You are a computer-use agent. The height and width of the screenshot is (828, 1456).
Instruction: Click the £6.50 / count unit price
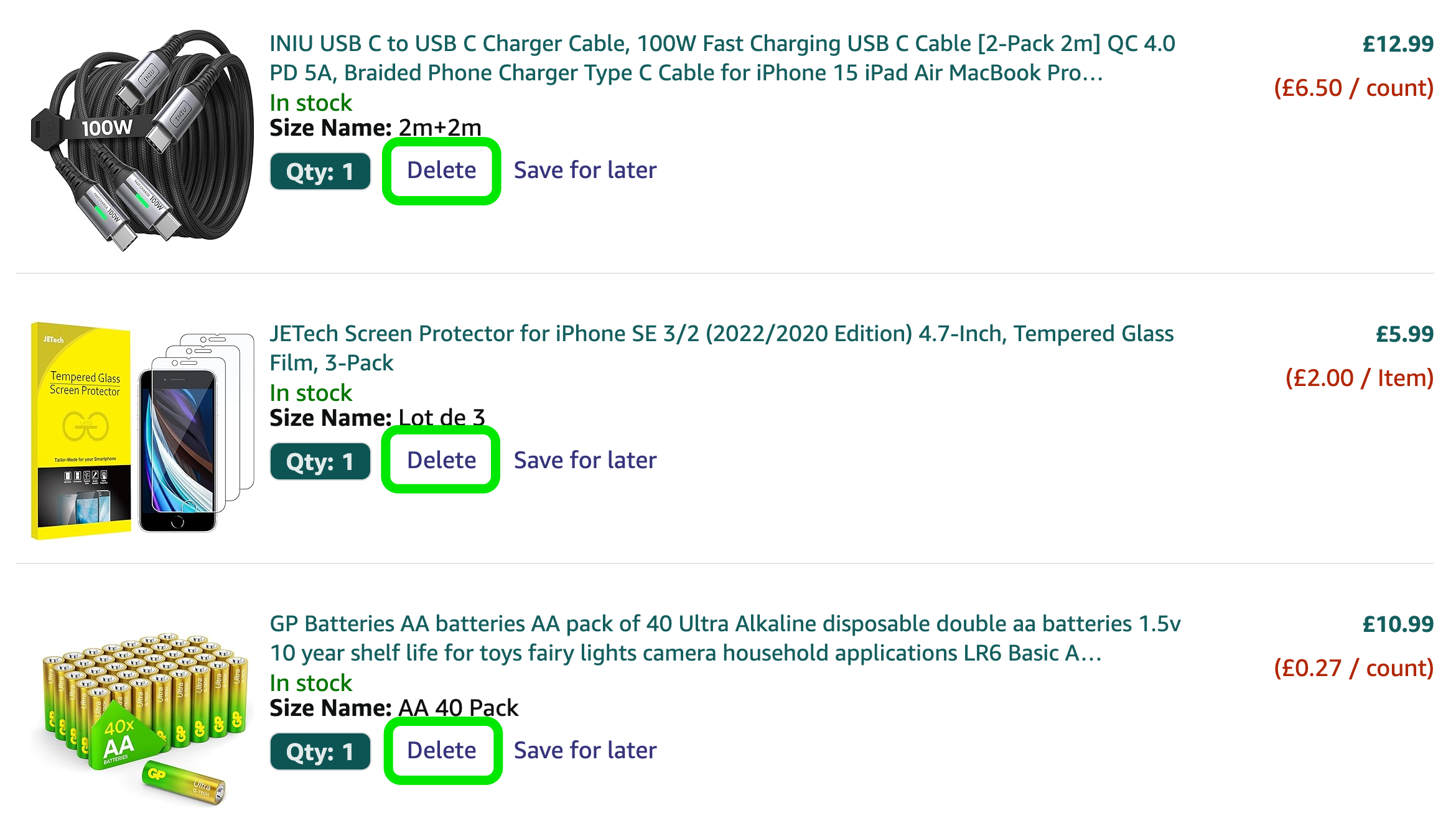[x=1353, y=88]
